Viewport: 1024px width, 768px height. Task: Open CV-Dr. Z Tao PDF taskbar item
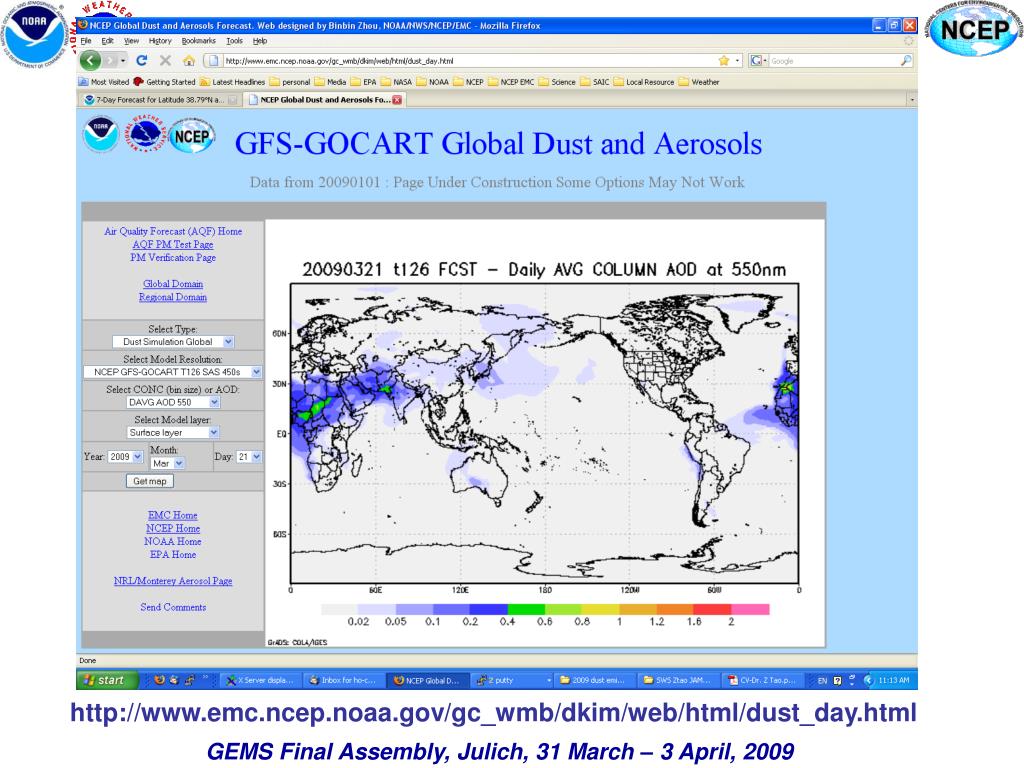[763, 680]
